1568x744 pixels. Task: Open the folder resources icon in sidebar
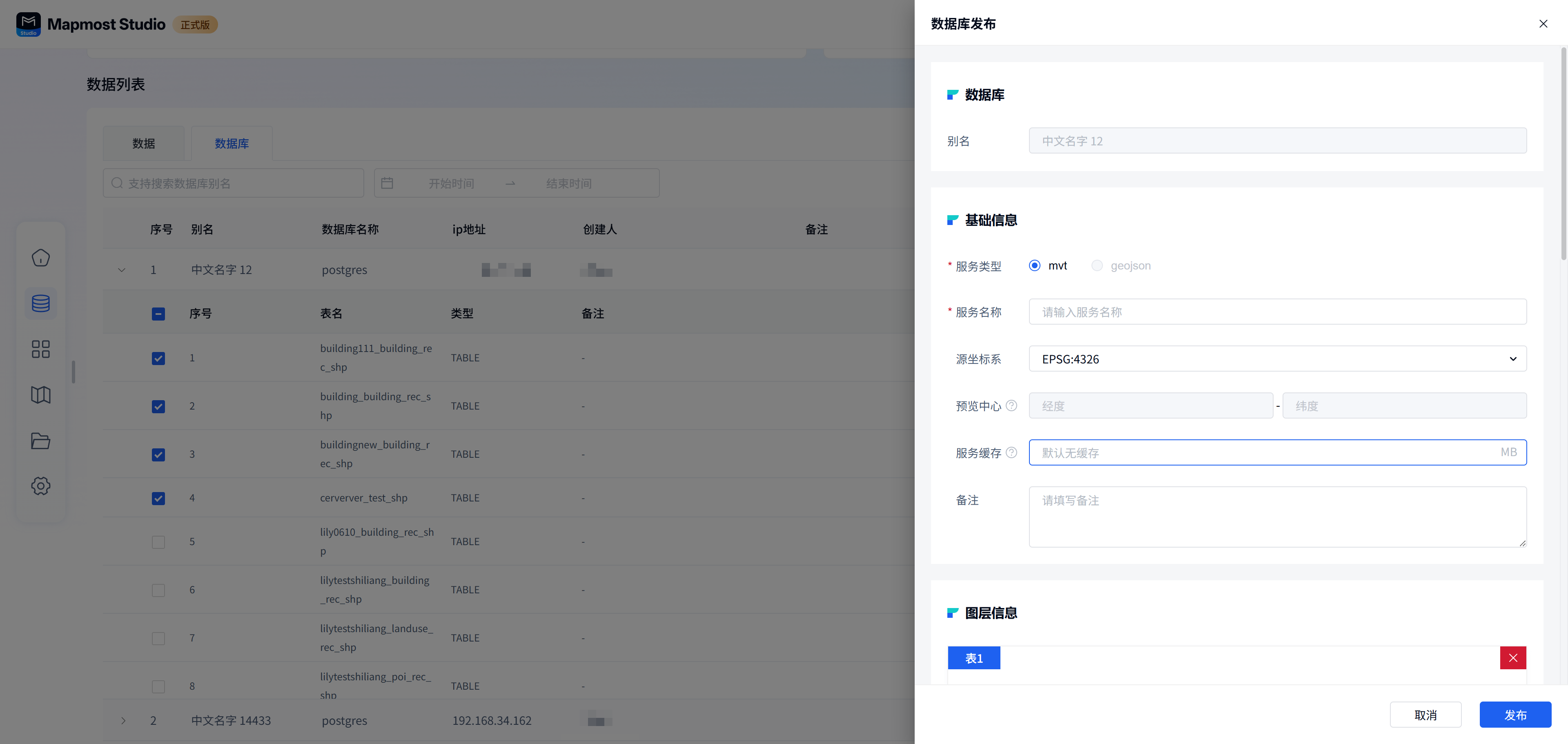click(x=40, y=440)
